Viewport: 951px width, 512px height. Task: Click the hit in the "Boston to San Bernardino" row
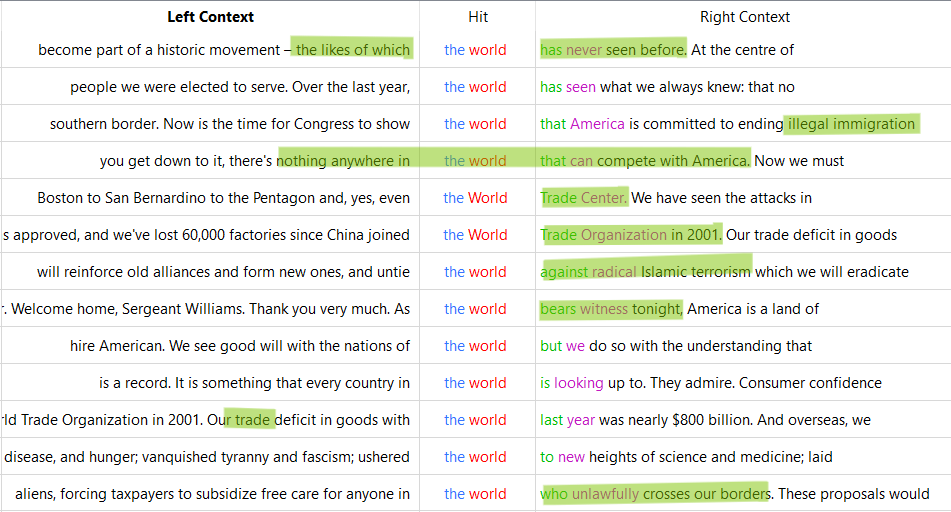click(476, 198)
